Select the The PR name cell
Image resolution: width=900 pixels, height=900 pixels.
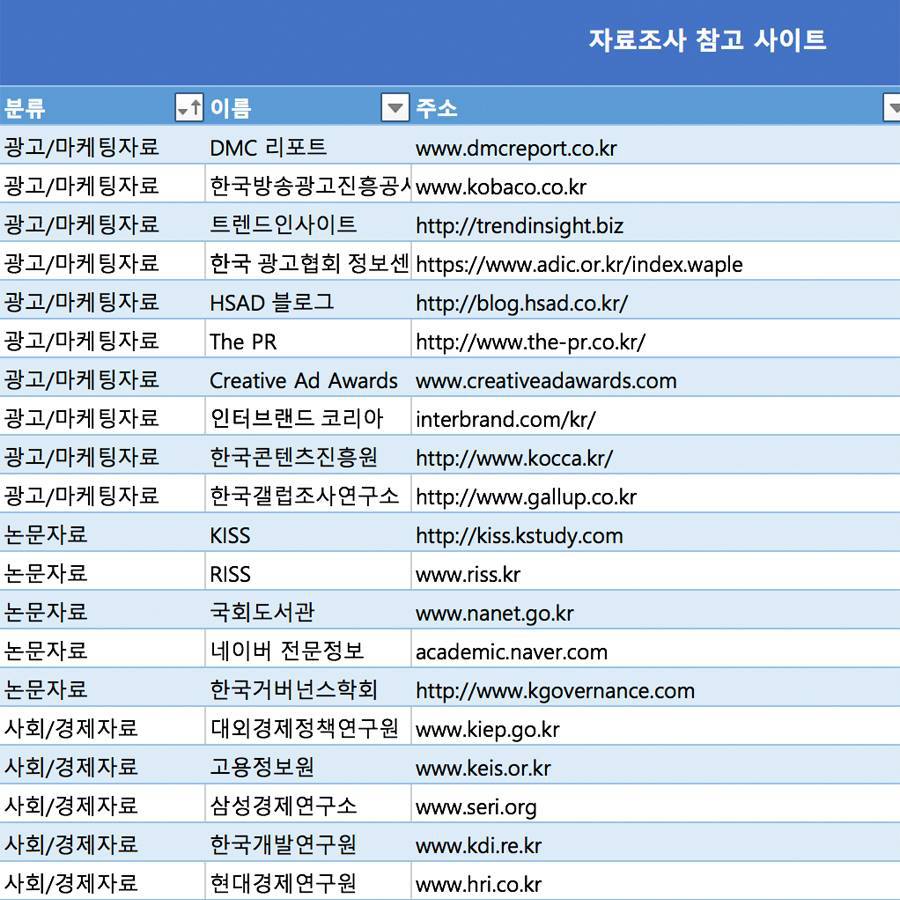(x=308, y=339)
